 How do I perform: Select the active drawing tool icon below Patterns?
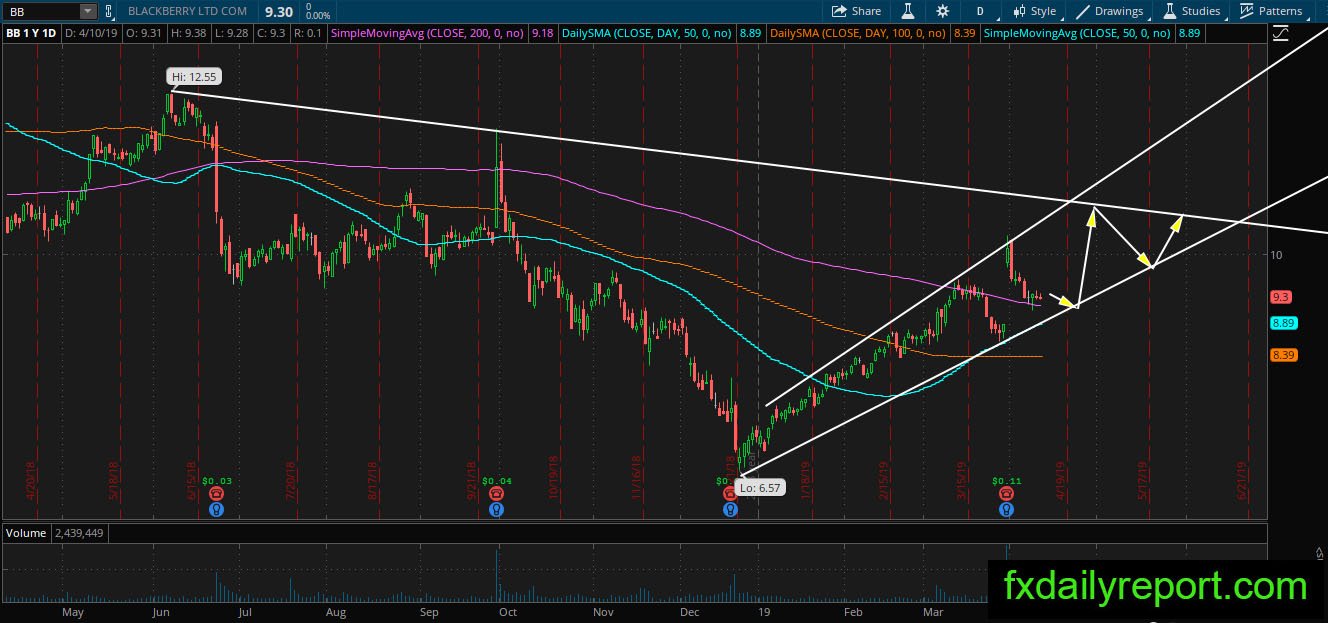(1281, 33)
